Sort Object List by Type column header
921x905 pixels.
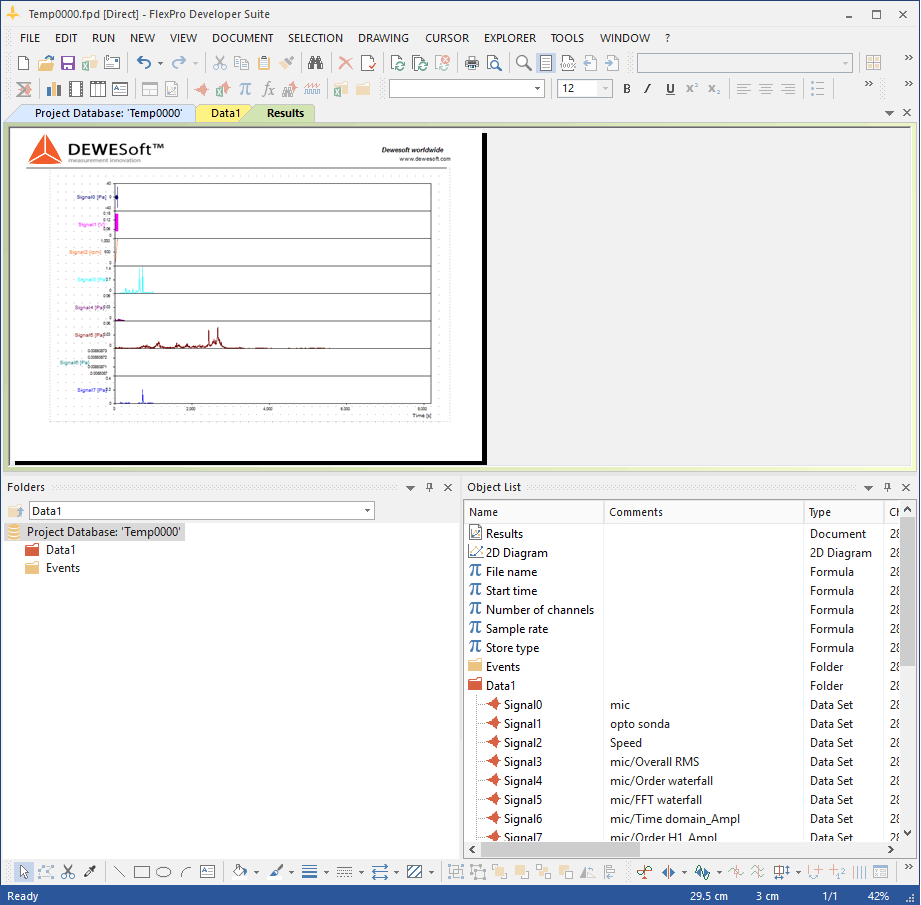tap(843, 512)
